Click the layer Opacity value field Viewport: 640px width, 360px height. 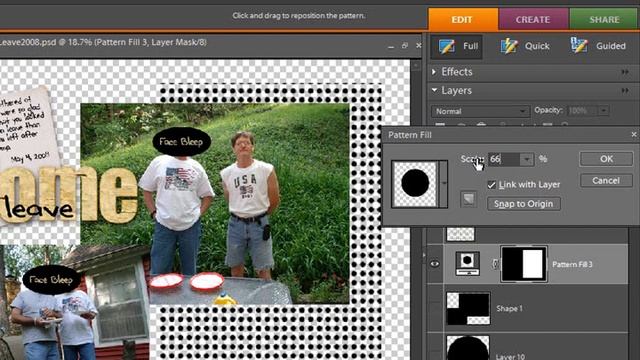pyautogui.click(x=582, y=111)
